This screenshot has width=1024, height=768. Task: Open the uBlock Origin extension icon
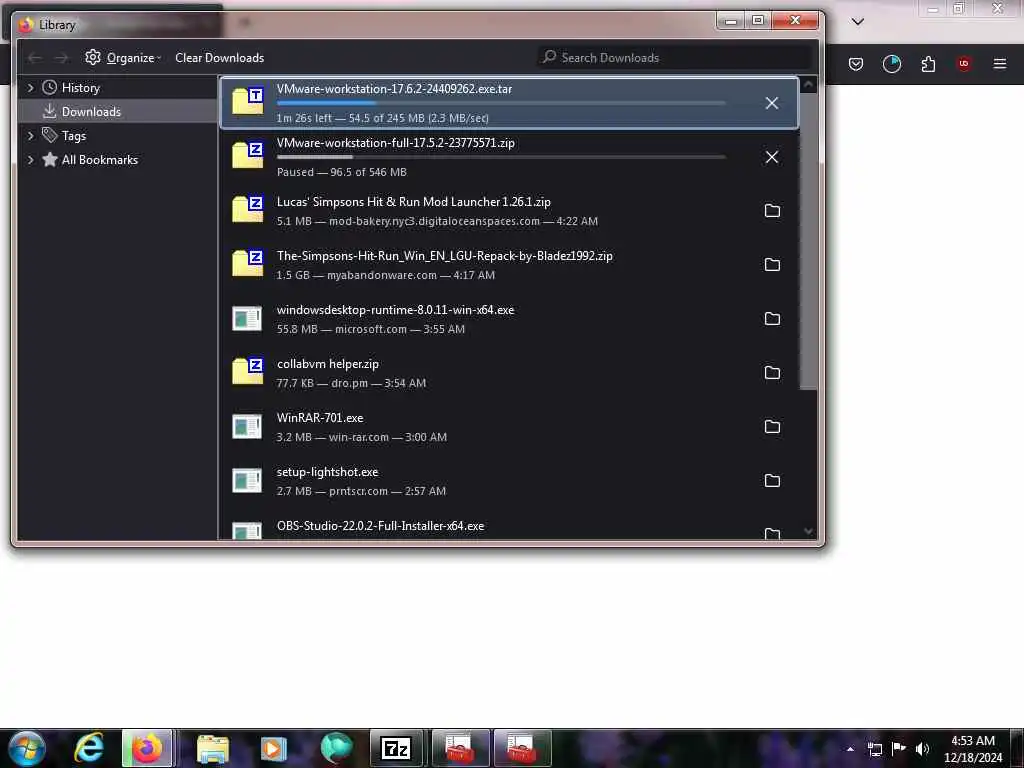point(963,64)
